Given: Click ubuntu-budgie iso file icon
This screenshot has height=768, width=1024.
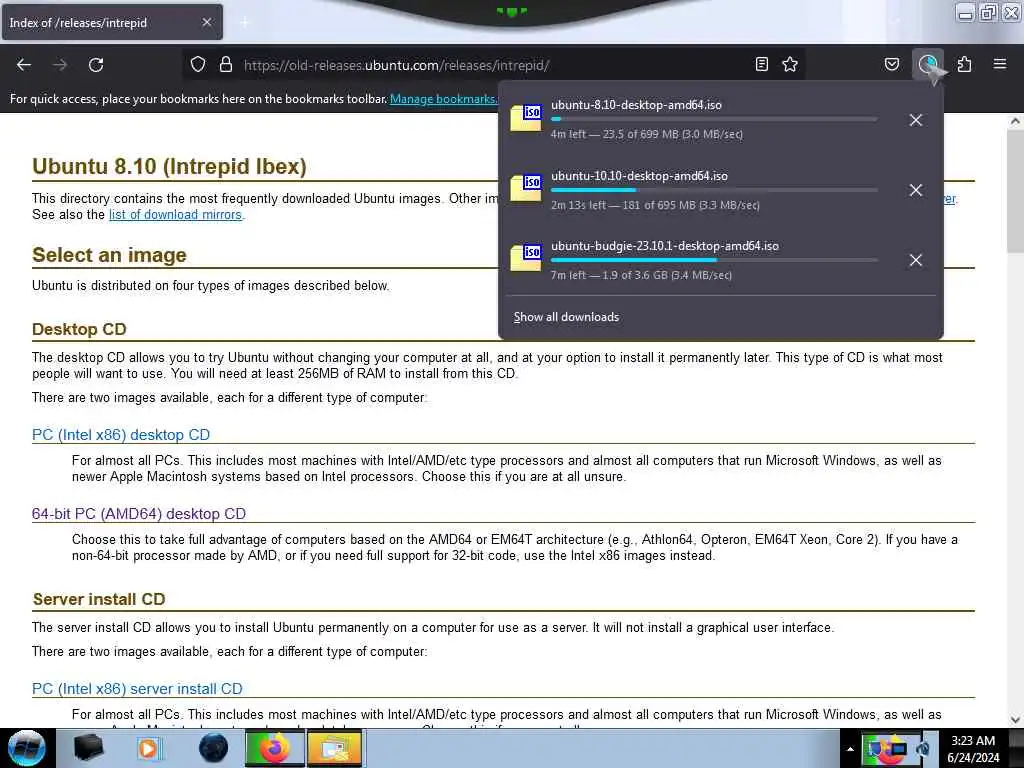Looking at the screenshot, I should (526, 258).
